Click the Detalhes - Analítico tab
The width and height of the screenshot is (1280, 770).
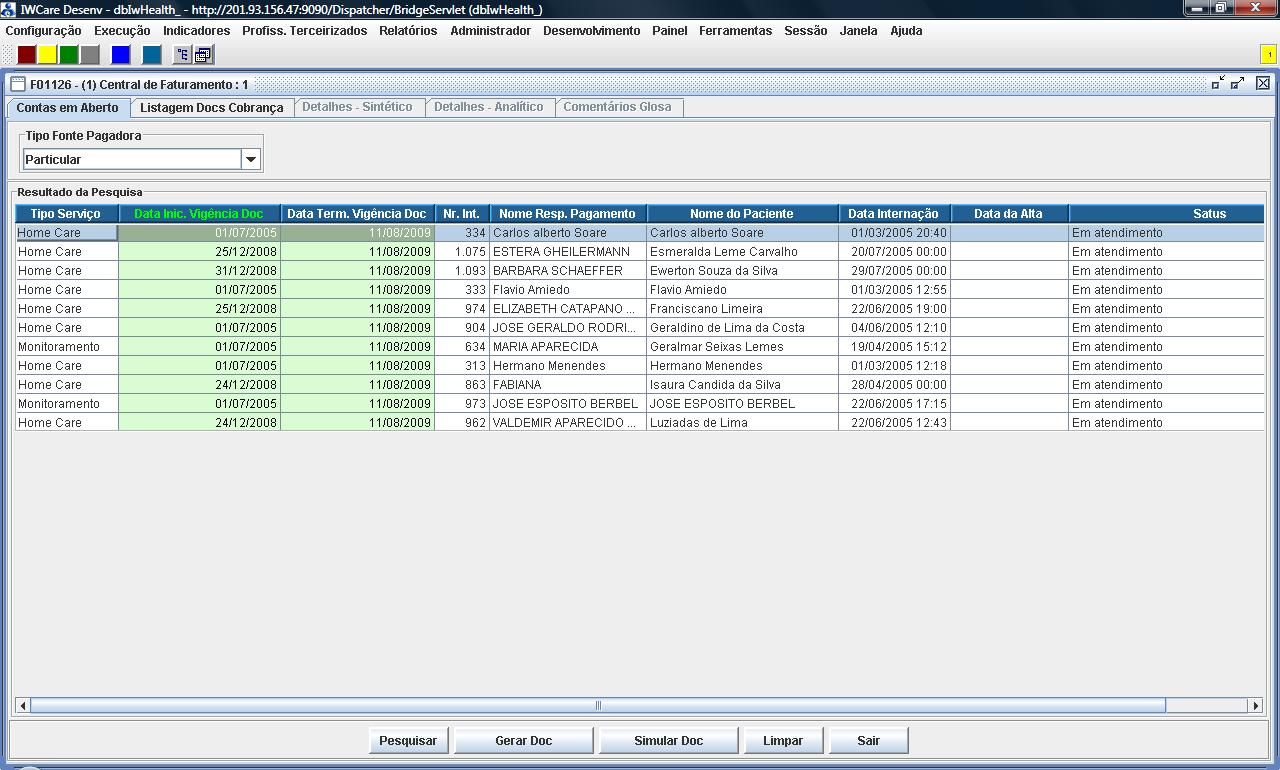(x=489, y=107)
